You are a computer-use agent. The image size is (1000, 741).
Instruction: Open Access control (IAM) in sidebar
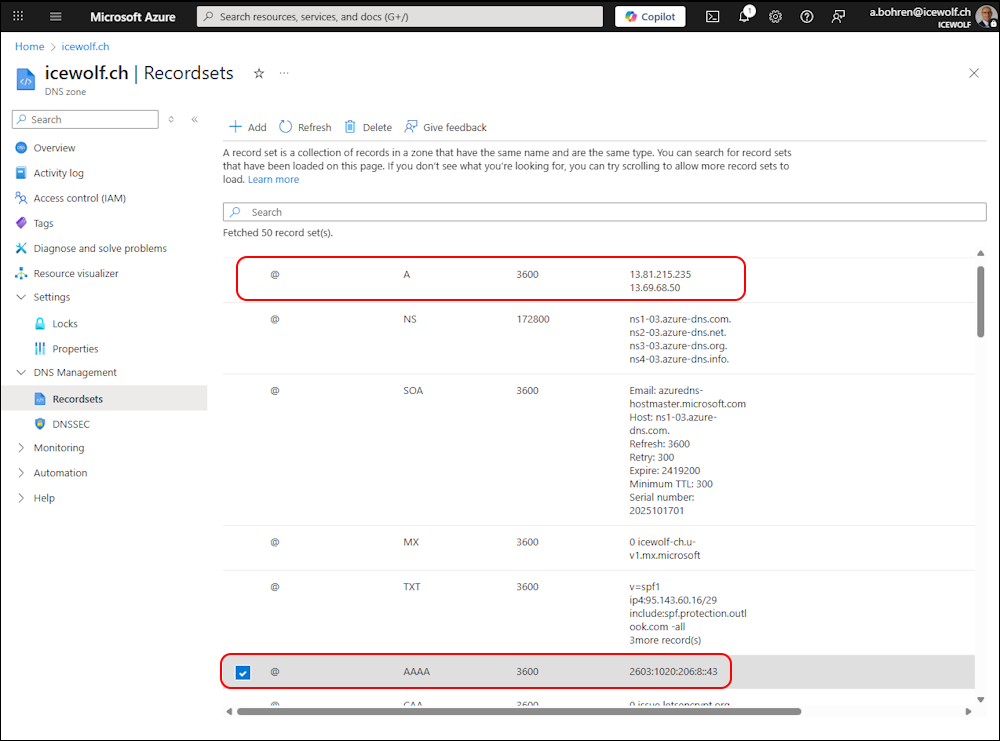(x=79, y=198)
